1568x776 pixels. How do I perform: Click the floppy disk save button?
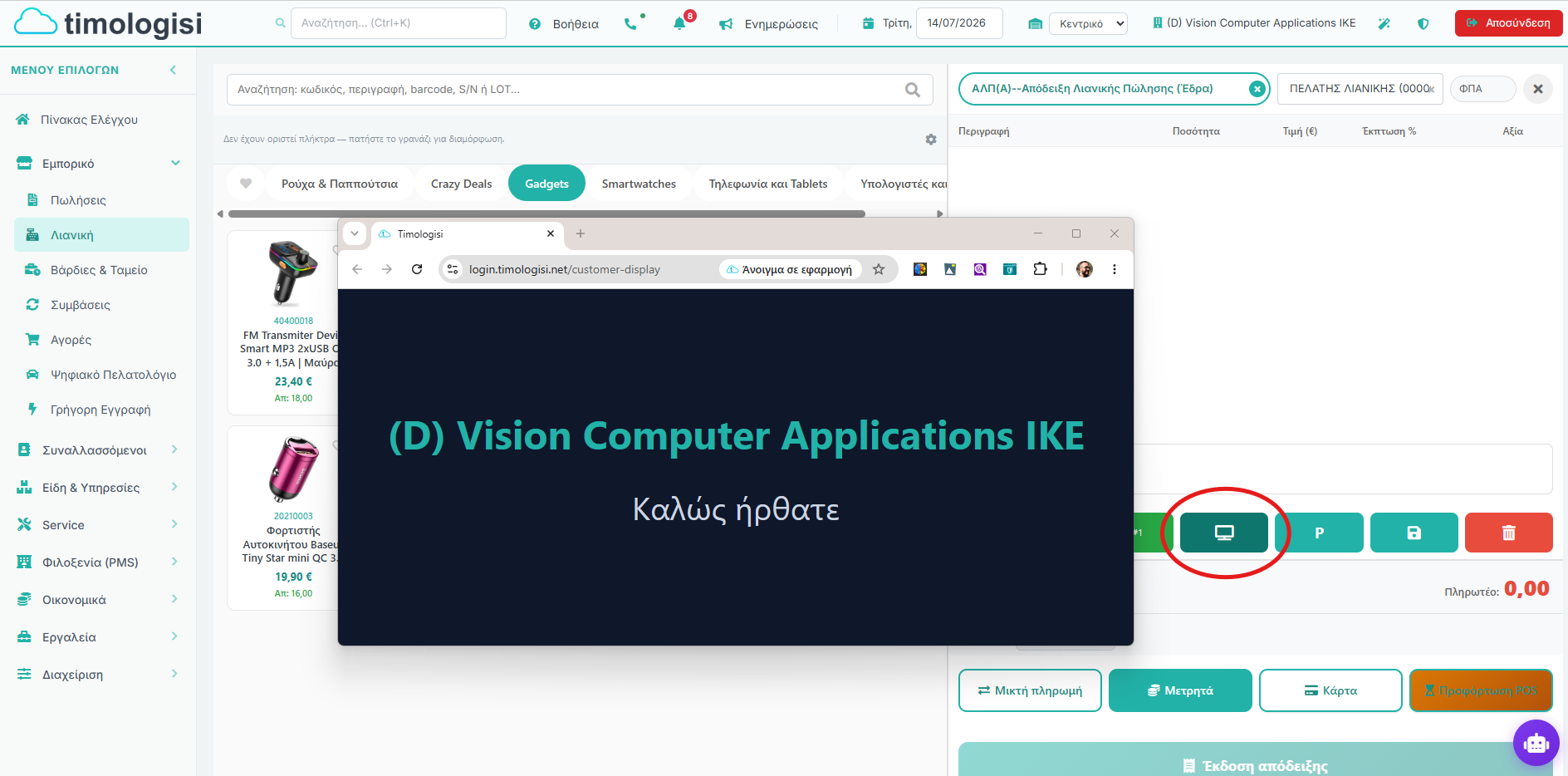point(1414,533)
